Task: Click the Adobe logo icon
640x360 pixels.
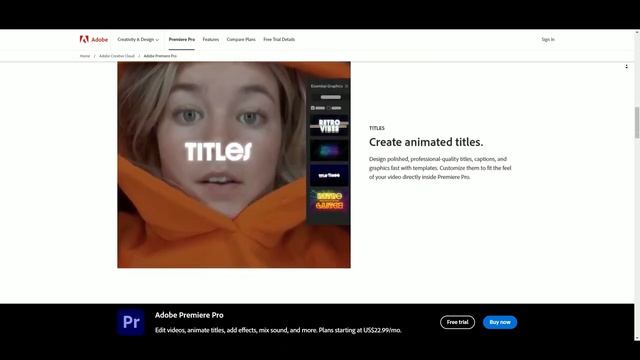Action: [84, 39]
